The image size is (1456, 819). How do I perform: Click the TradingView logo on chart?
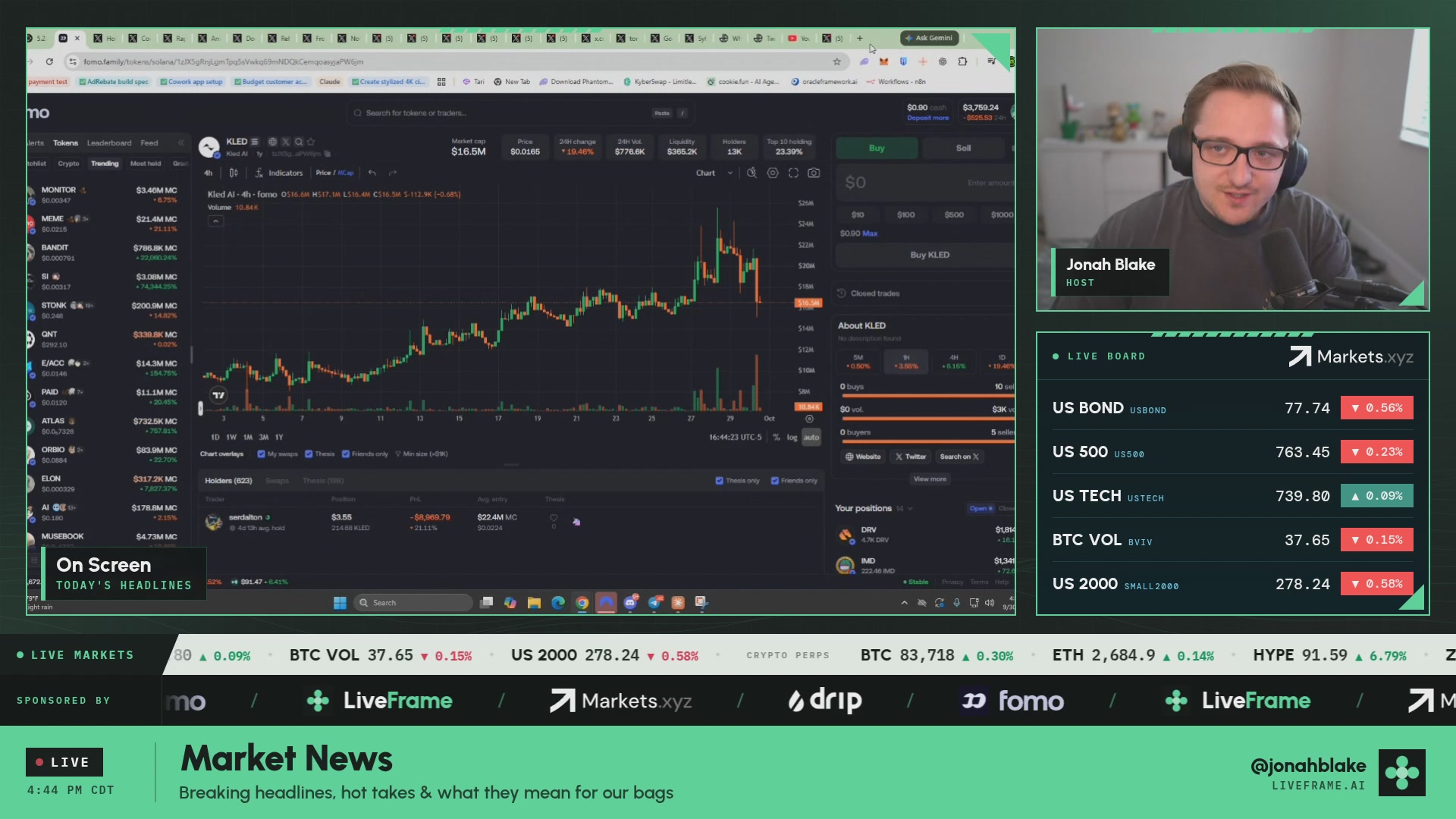[218, 395]
